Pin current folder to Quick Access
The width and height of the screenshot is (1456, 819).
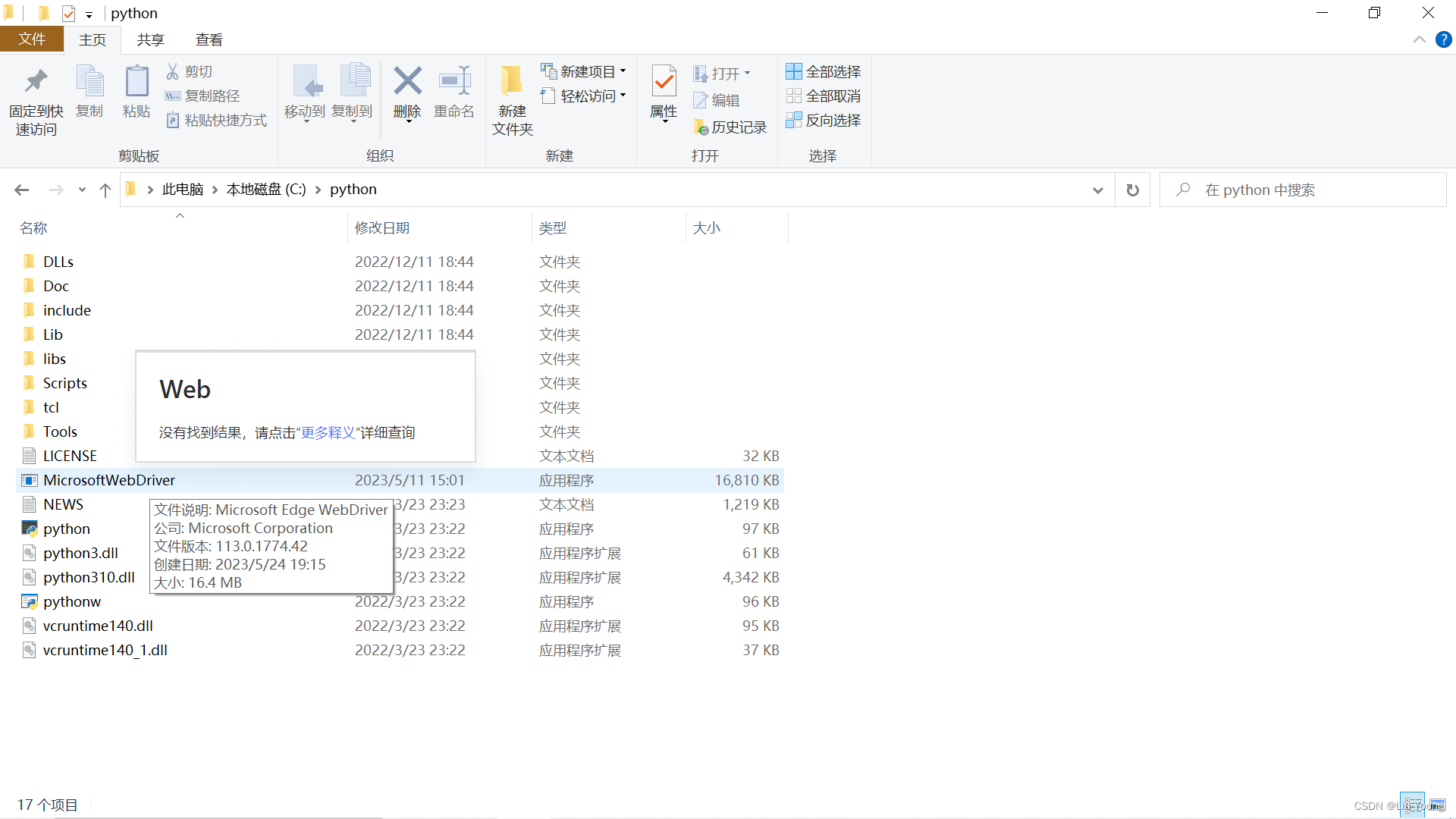pyautogui.click(x=36, y=99)
